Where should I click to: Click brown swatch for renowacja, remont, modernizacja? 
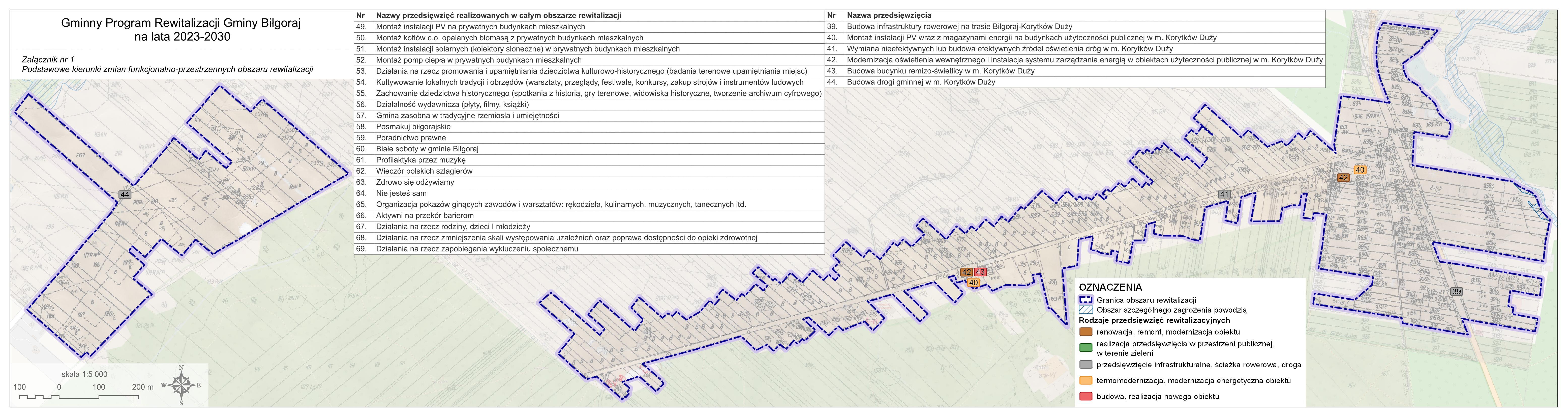(x=1086, y=332)
